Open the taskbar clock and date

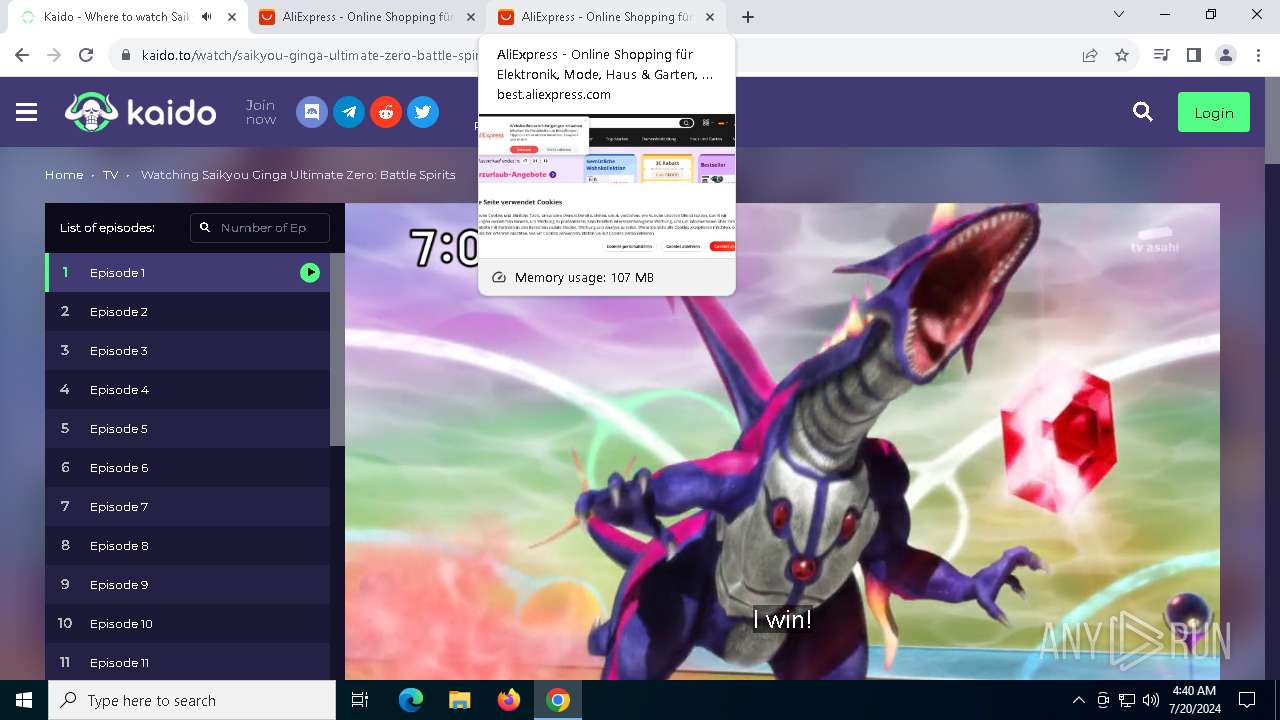1193,700
